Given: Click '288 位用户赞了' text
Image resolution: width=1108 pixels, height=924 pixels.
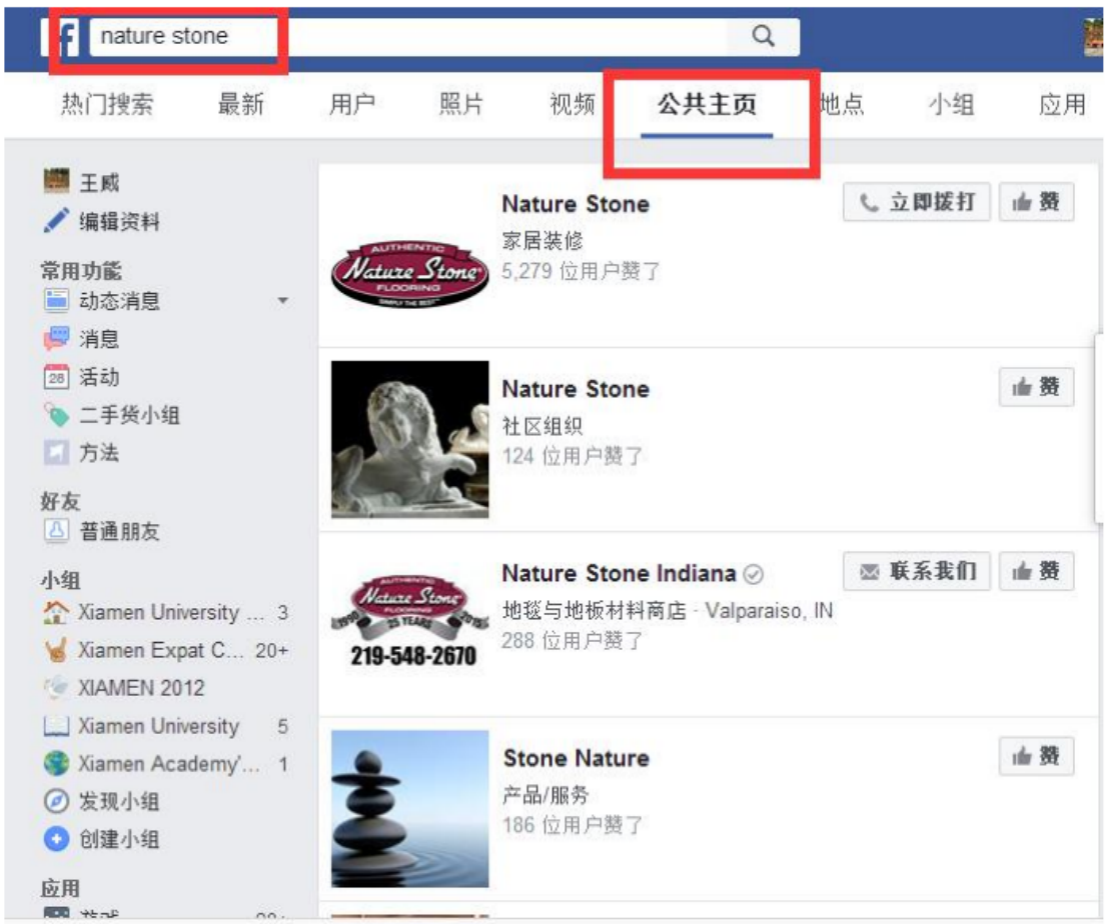Looking at the screenshot, I should click(x=572, y=641).
